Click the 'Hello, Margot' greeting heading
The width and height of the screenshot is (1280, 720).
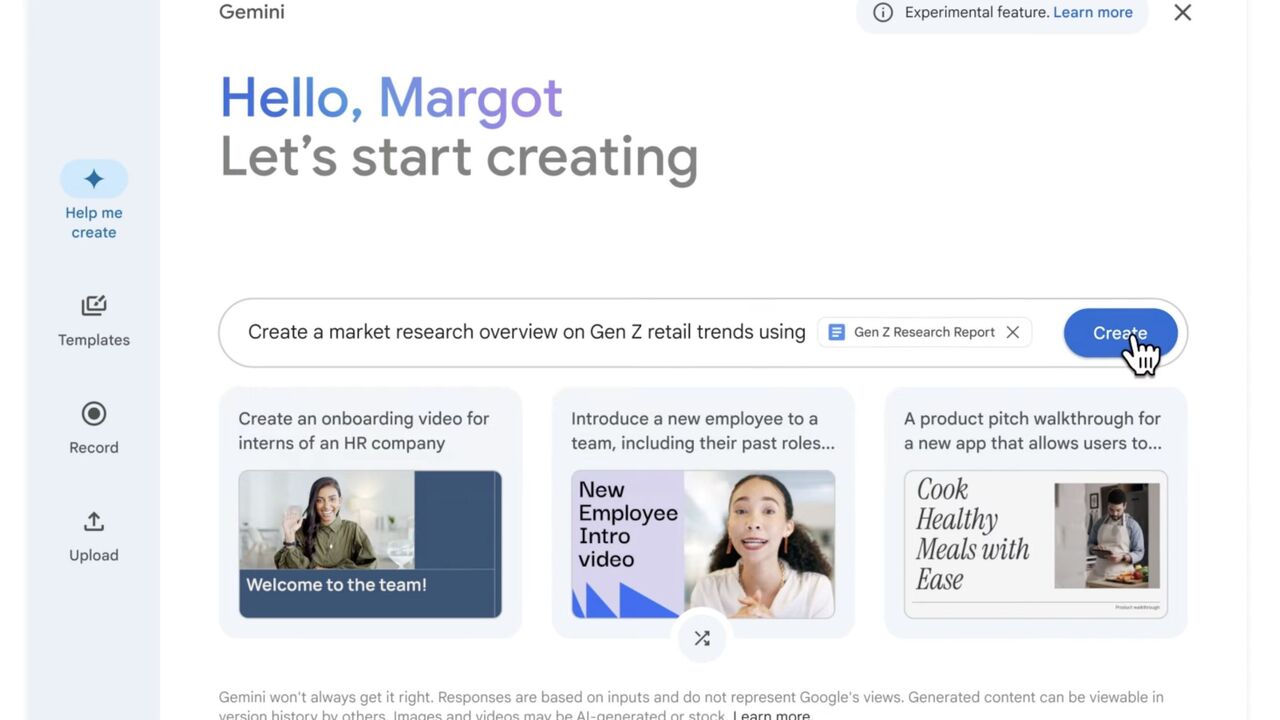point(391,98)
